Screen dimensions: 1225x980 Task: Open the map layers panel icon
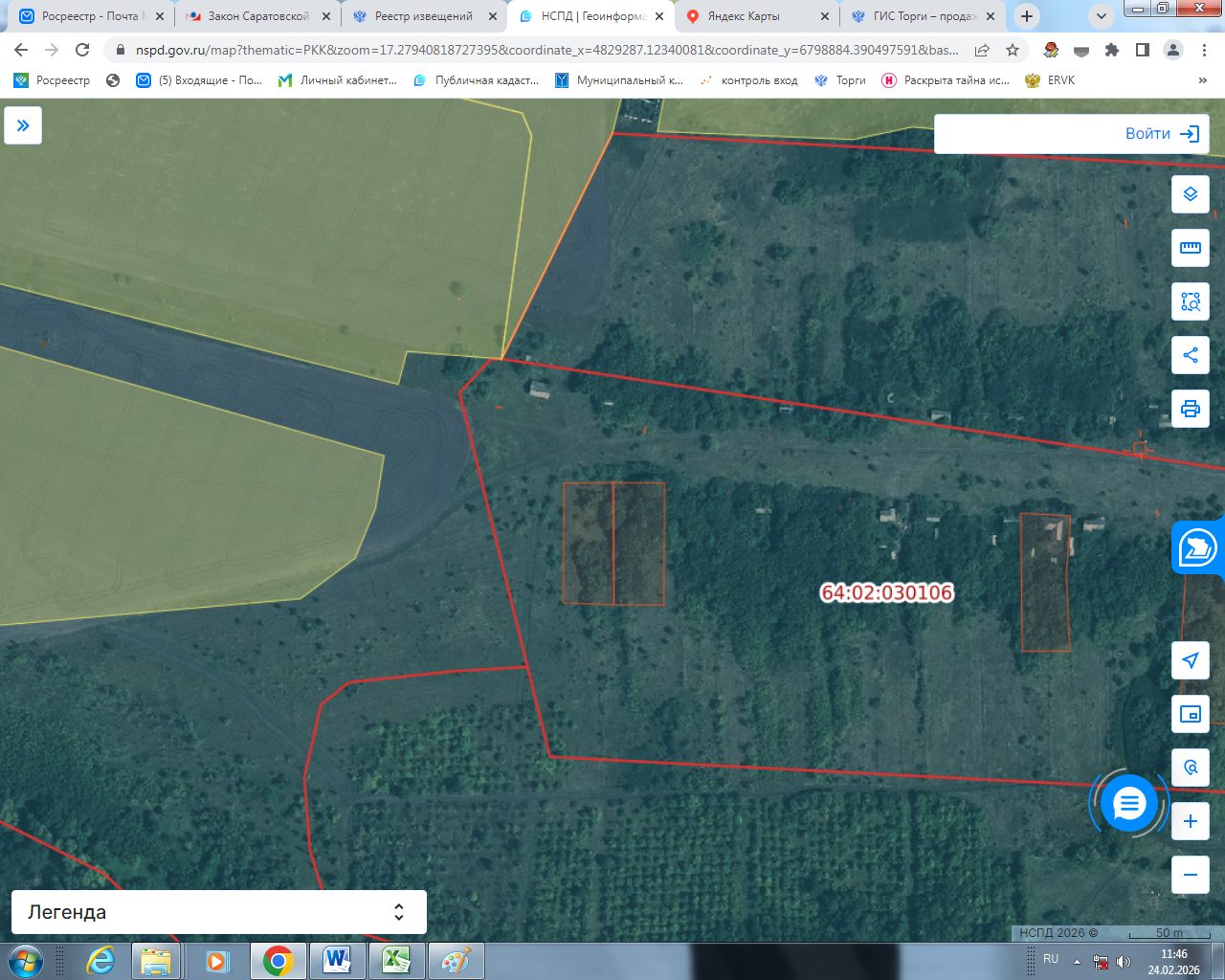tap(1191, 194)
